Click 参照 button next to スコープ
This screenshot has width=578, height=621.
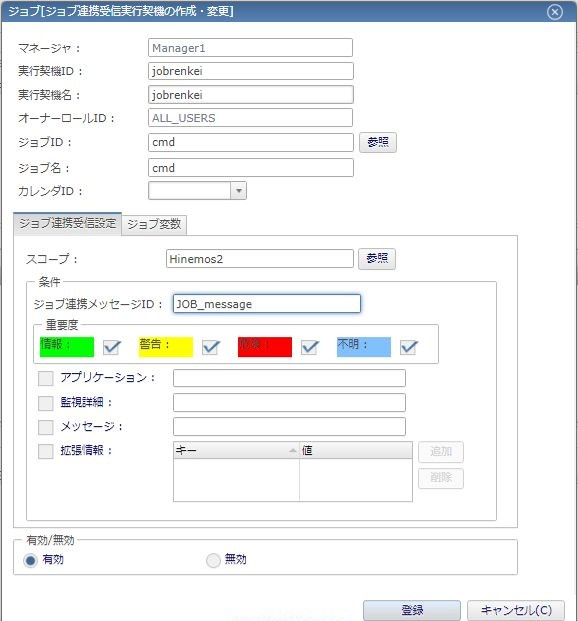(377, 259)
